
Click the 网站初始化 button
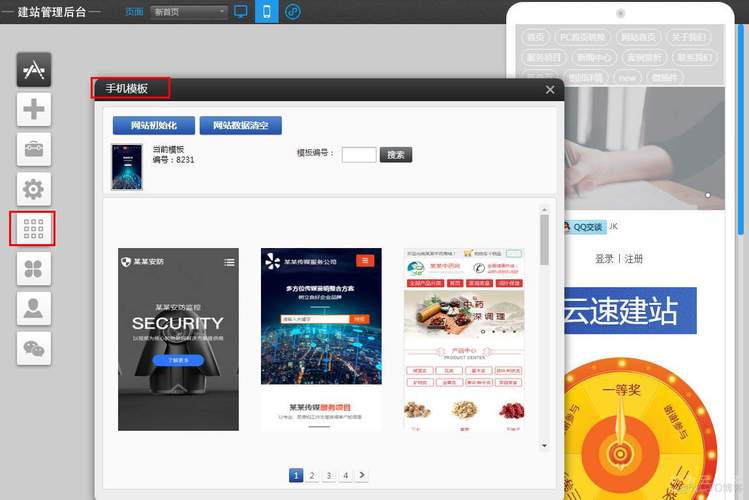coord(154,125)
